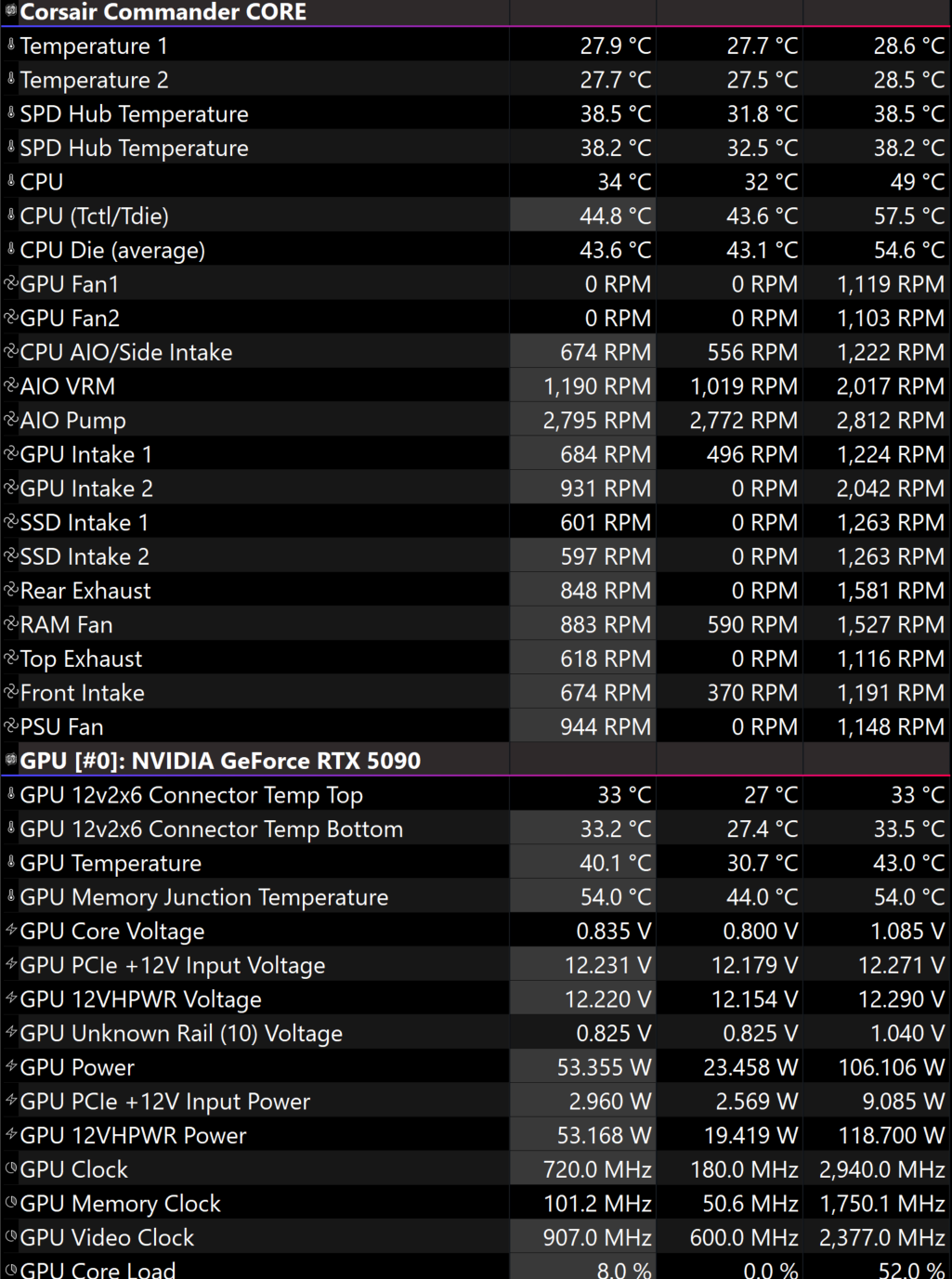Click the 0.835 V GPU Core Voltage value
Screen dimensions: 952x1279
click(x=614, y=932)
